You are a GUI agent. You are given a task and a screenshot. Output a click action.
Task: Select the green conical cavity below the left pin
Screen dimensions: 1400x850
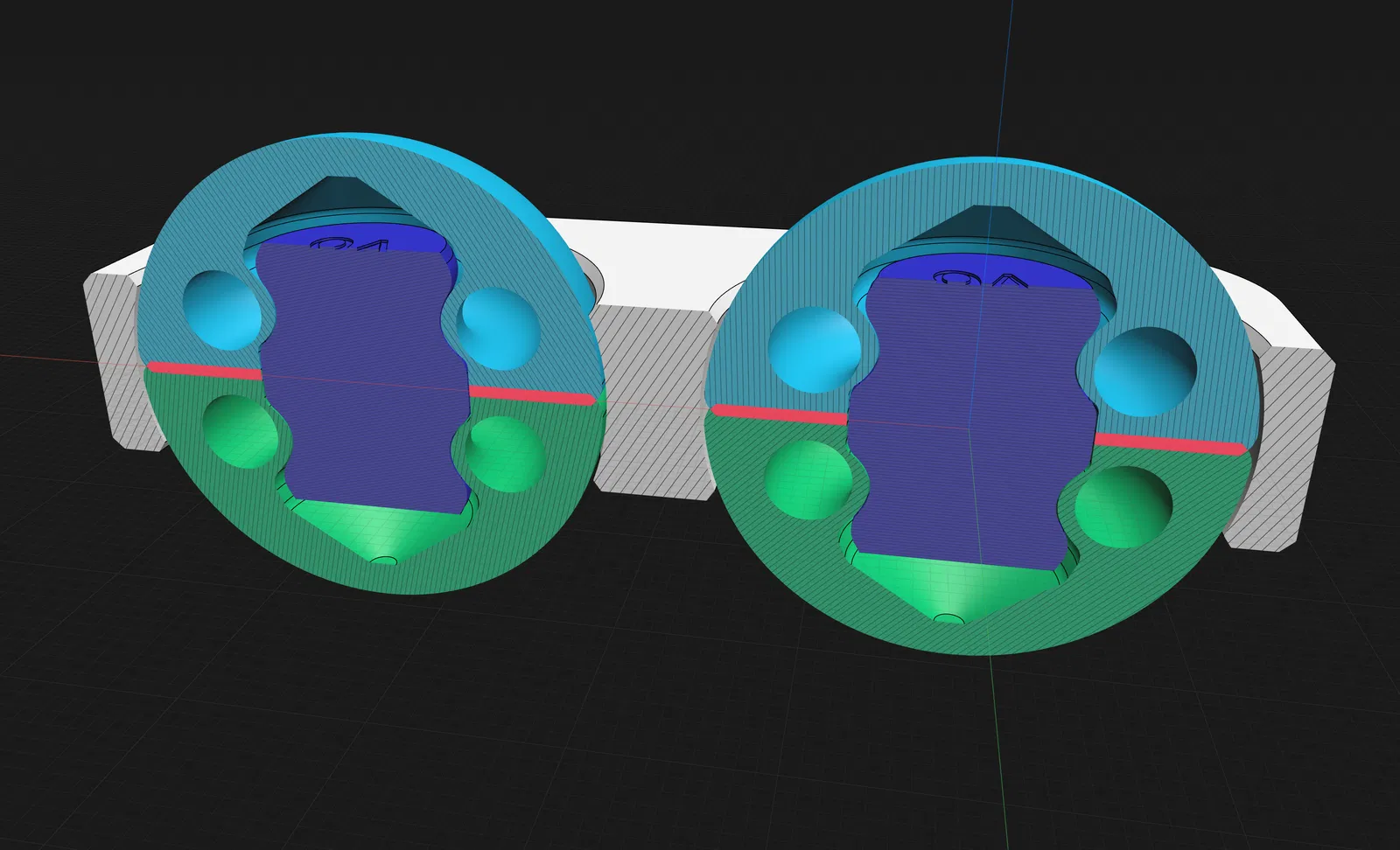point(381,532)
